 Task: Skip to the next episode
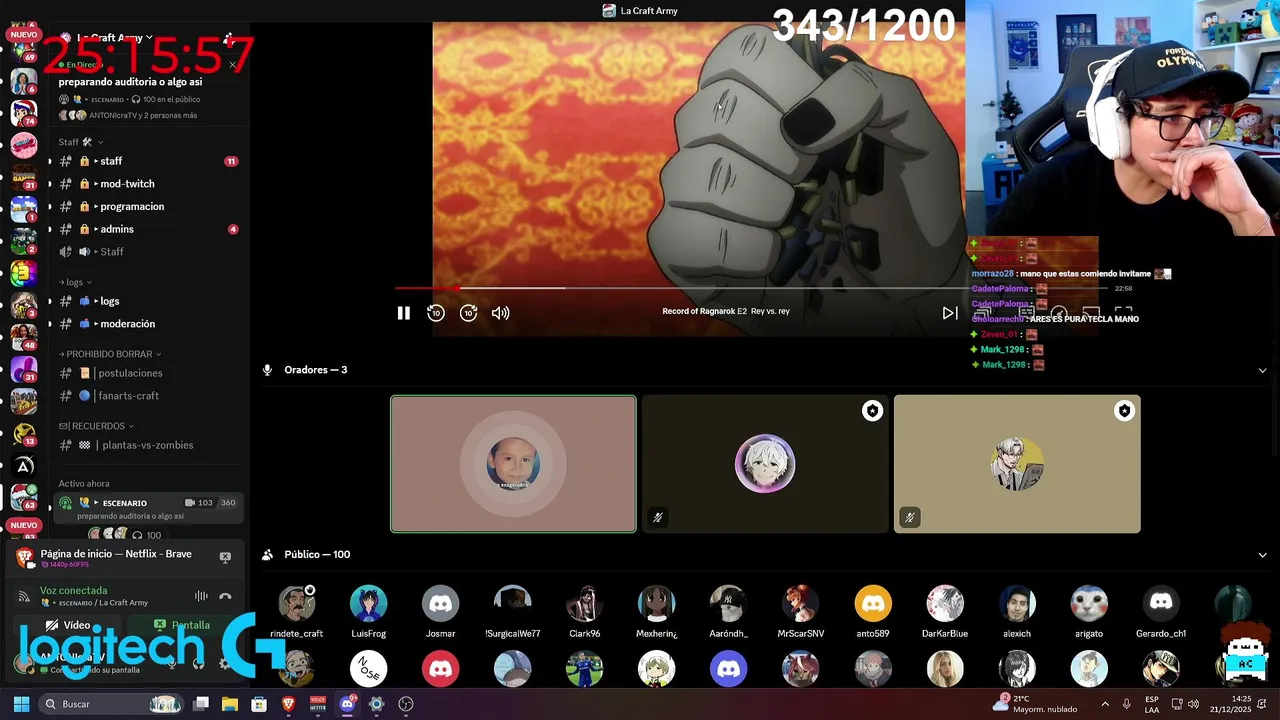[950, 313]
